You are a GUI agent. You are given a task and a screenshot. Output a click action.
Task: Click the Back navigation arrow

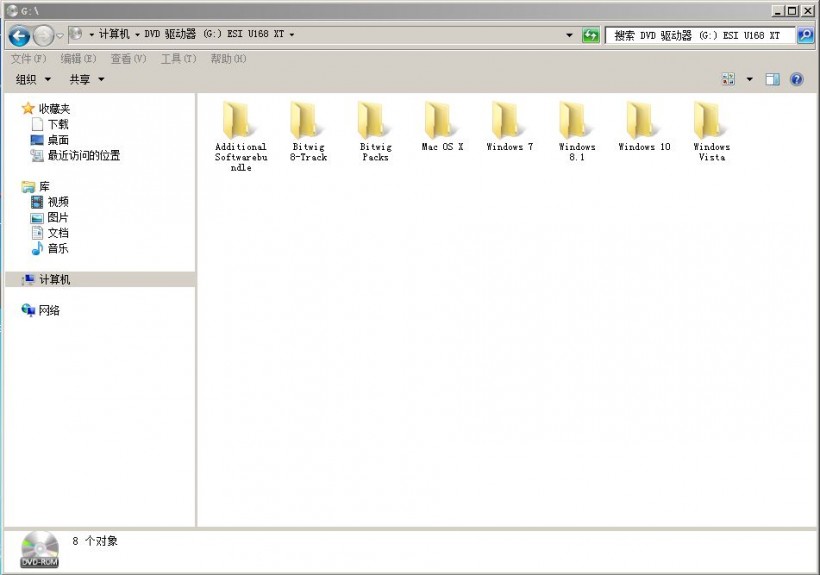point(18,36)
